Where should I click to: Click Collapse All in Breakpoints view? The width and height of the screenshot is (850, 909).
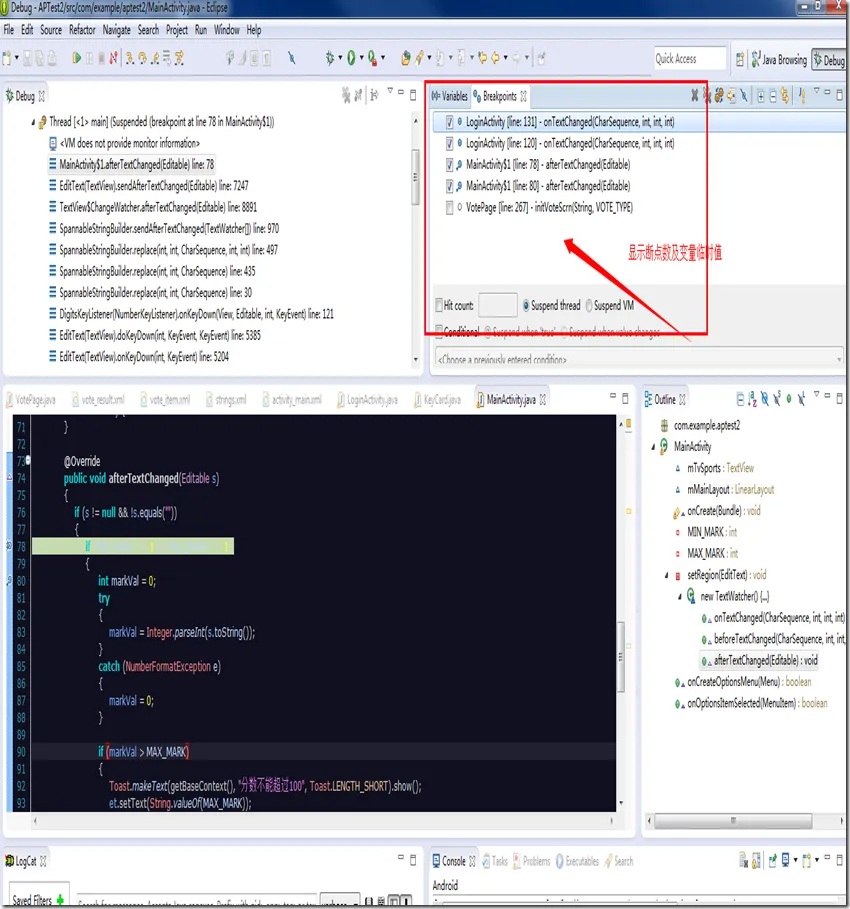(x=773, y=96)
